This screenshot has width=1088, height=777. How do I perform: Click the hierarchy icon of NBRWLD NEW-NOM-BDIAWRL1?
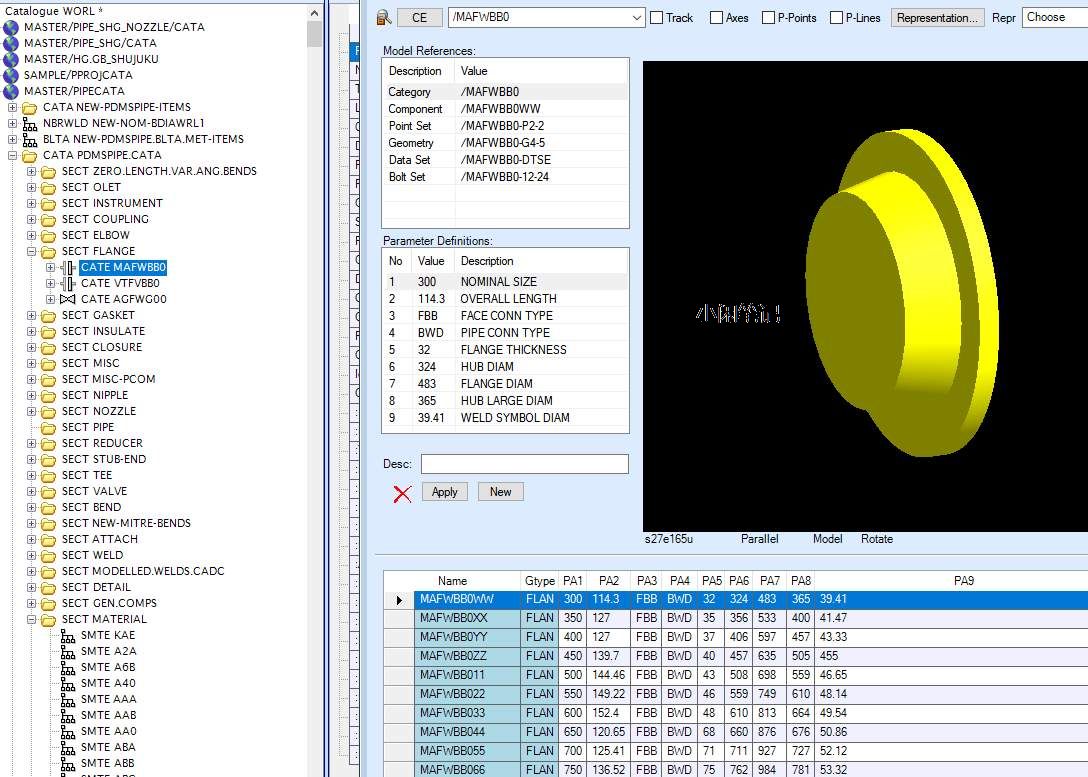pos(29,123)
